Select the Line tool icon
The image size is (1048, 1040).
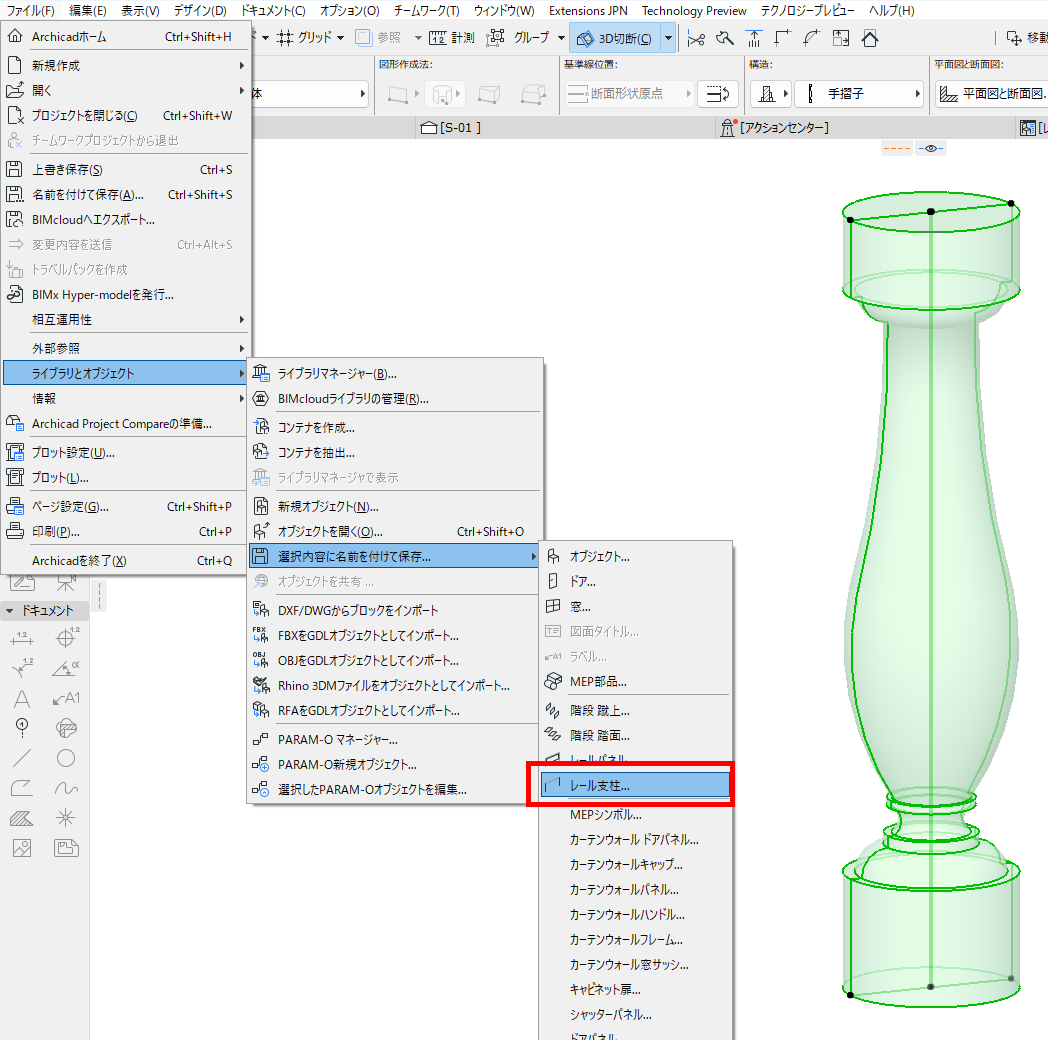point(22,758)
